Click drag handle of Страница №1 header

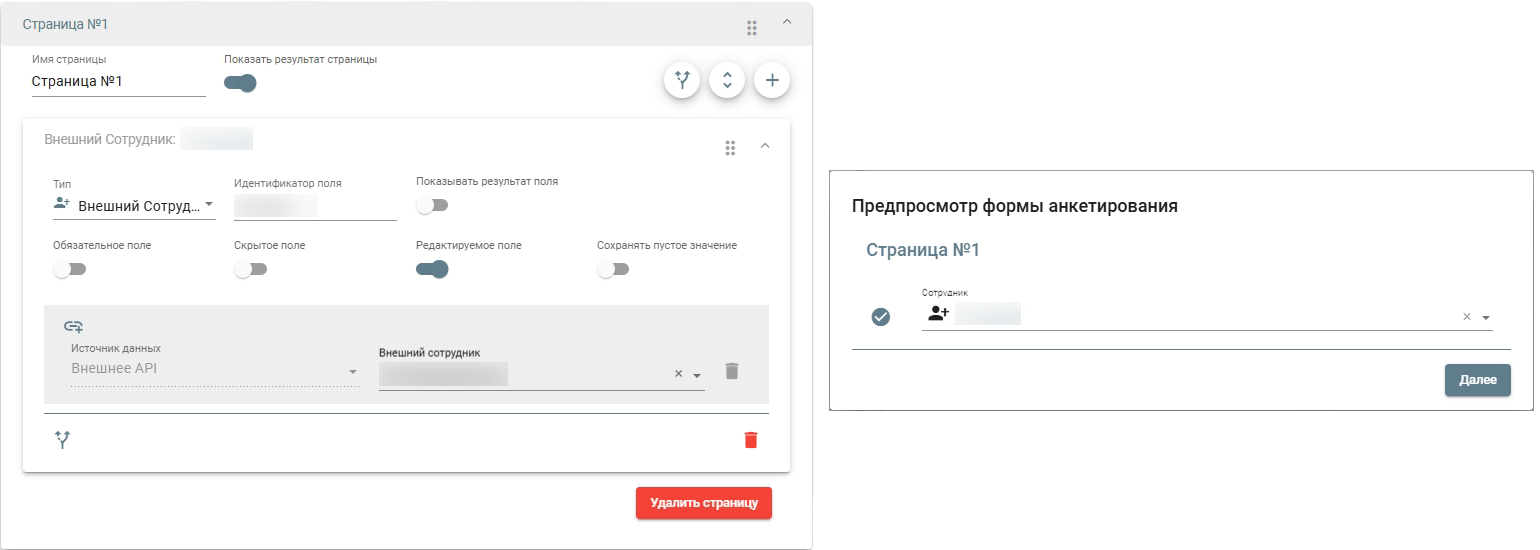pyautogui.click(x=752, y=27)
